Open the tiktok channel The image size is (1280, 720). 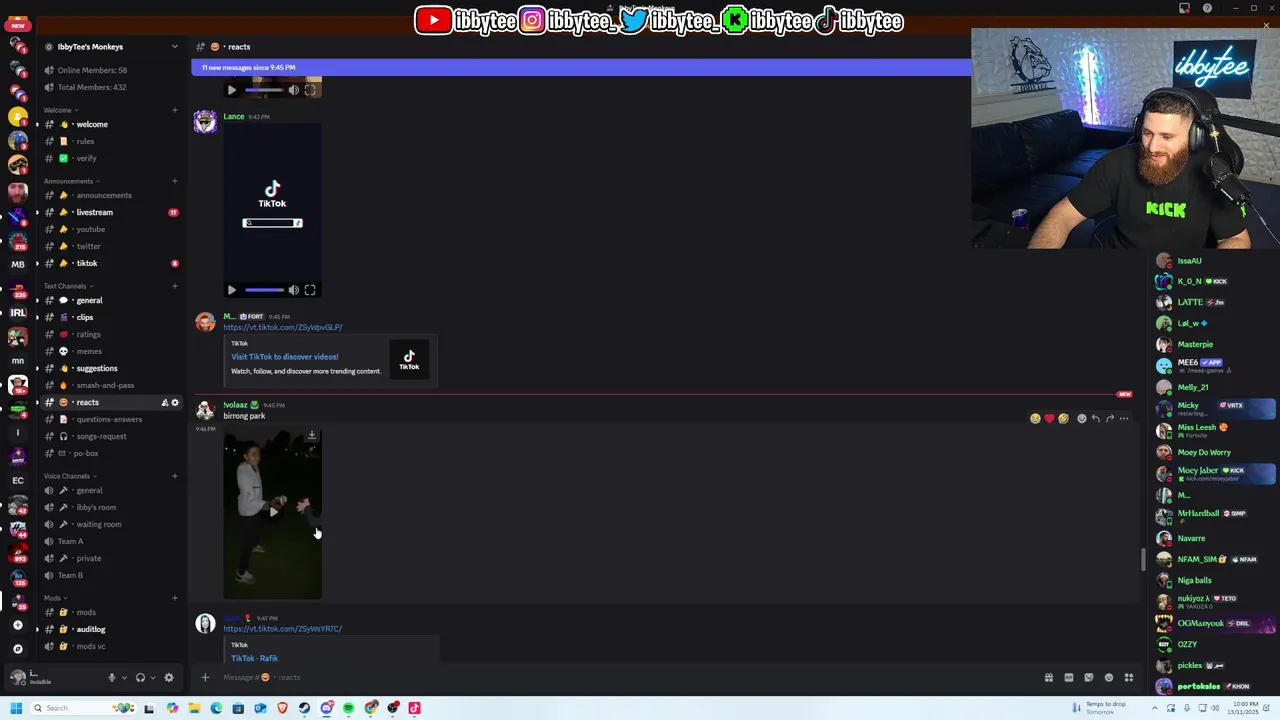(x=110, y=263)
